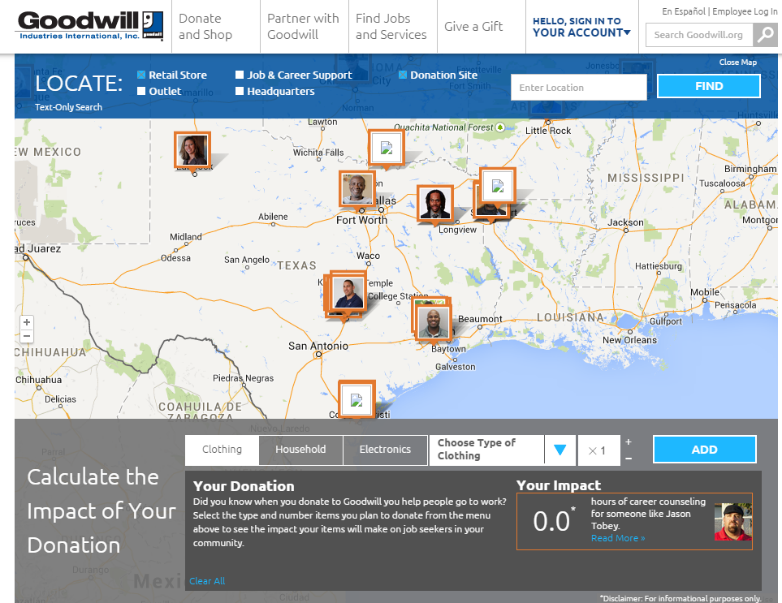Zoom in on the map

(x=27, y=323)
